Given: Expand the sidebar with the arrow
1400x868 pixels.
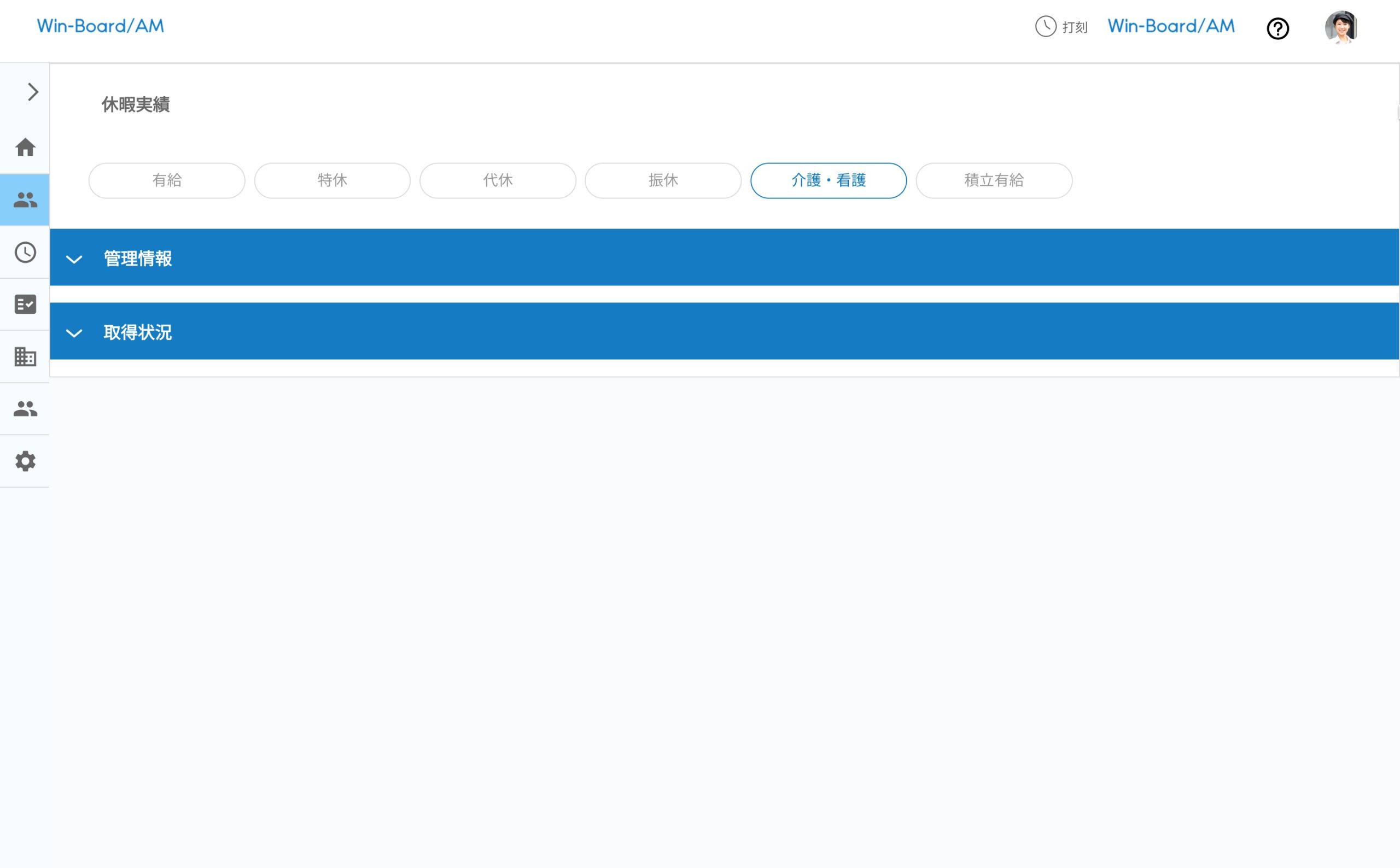Looking at the screenshot, I should pyautogui.click(x=33, y=92).
